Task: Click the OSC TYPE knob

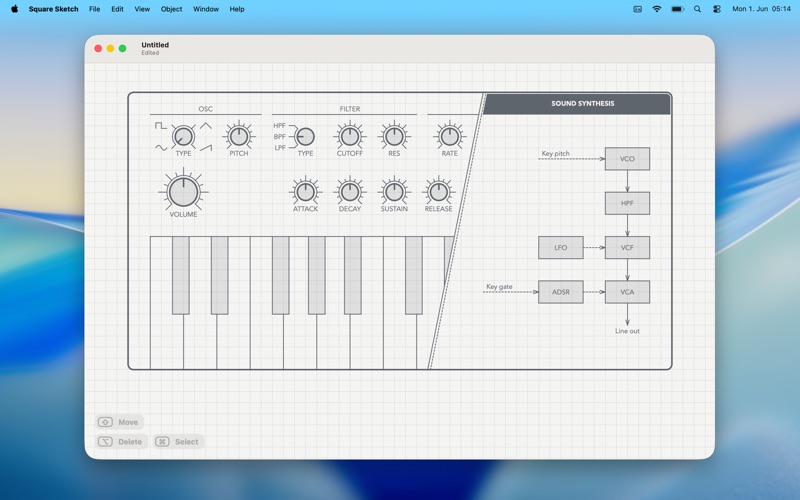Action: [x=183, y=136]
